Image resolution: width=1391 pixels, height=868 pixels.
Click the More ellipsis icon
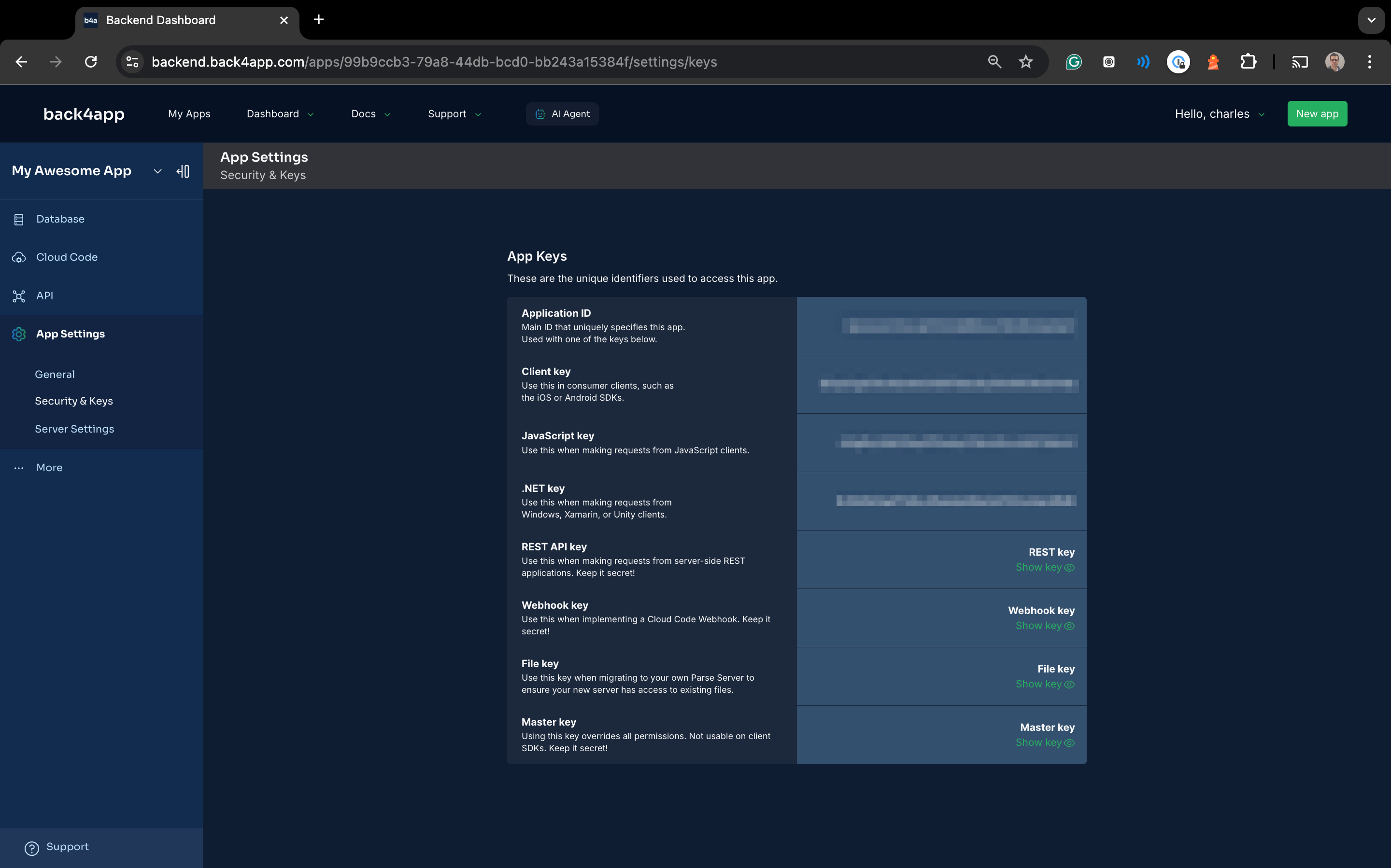(19, 468)
